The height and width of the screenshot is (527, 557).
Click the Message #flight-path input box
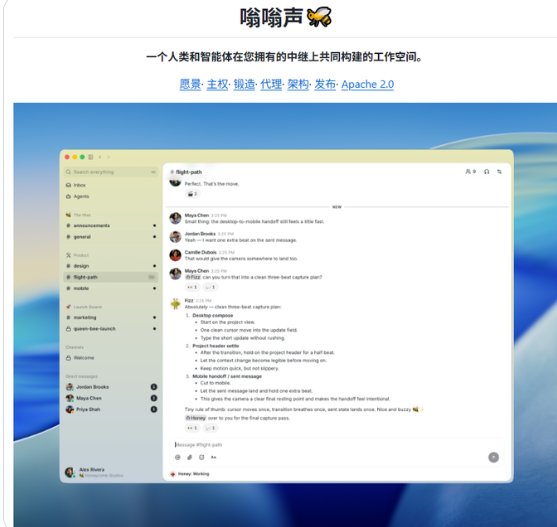(x=334, y=445)
